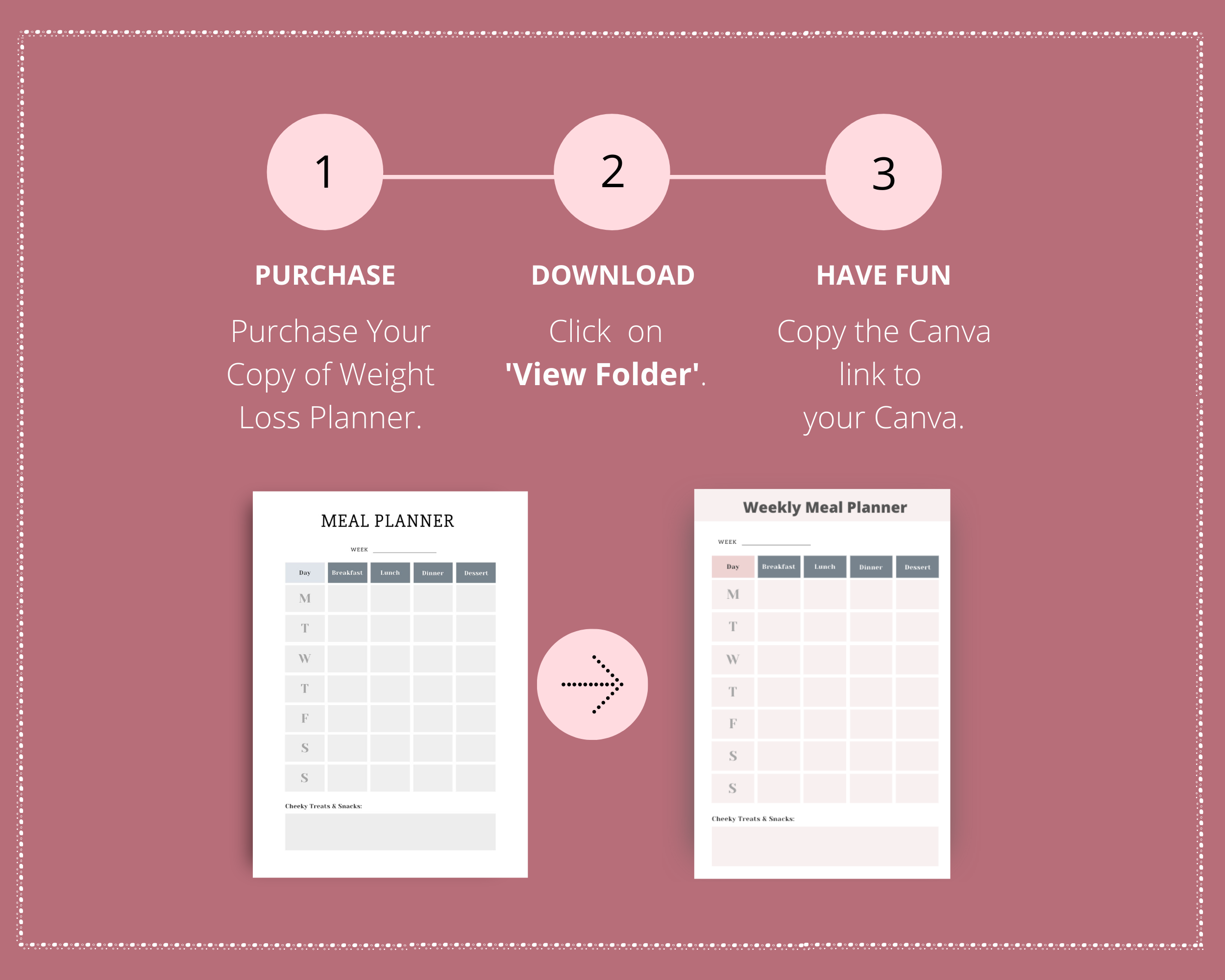Click the Meal Planner Day column header

point(304,573)
